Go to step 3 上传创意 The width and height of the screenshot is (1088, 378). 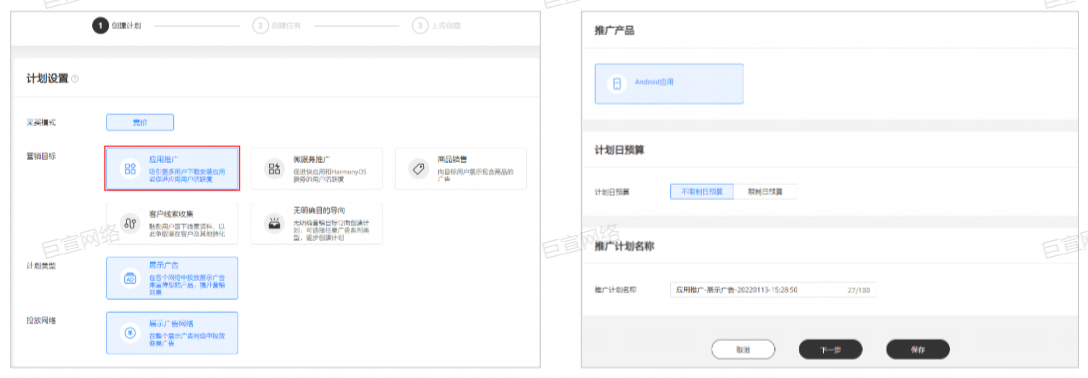click(x=436, y=26)
